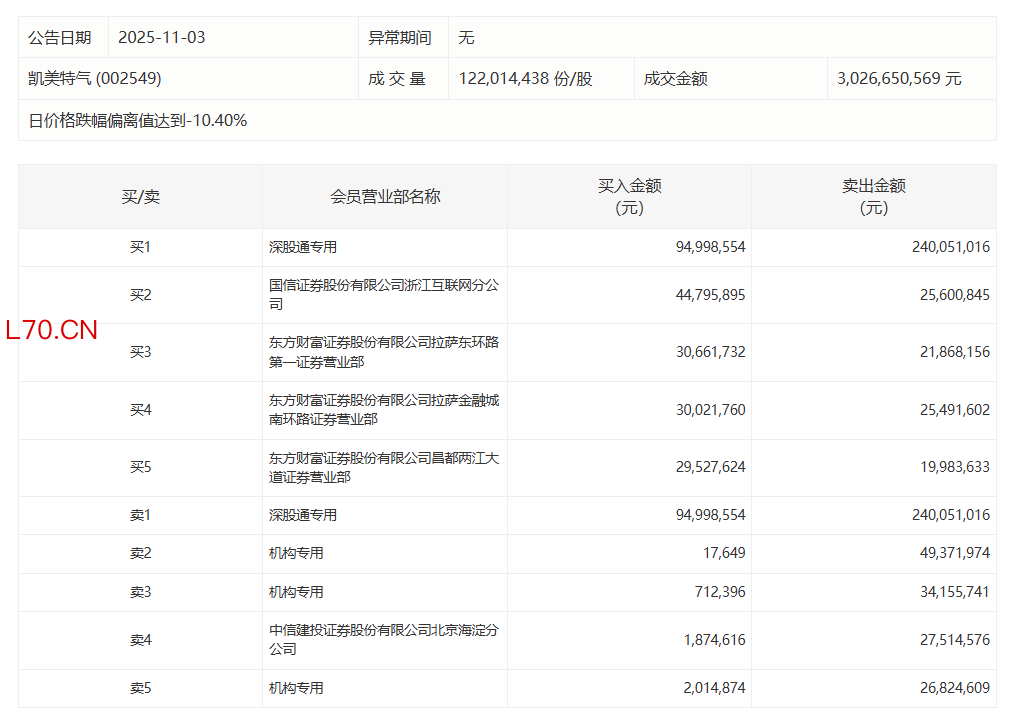
Task: Open 国信证券浙江互联网分公司 broker entry
Action: 383,295
